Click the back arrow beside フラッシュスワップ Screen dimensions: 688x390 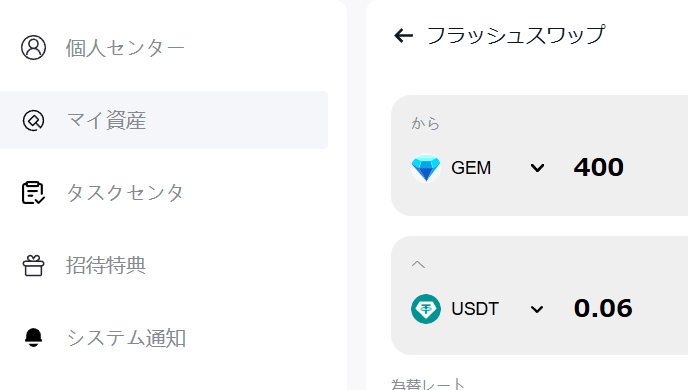coord(404,36)
